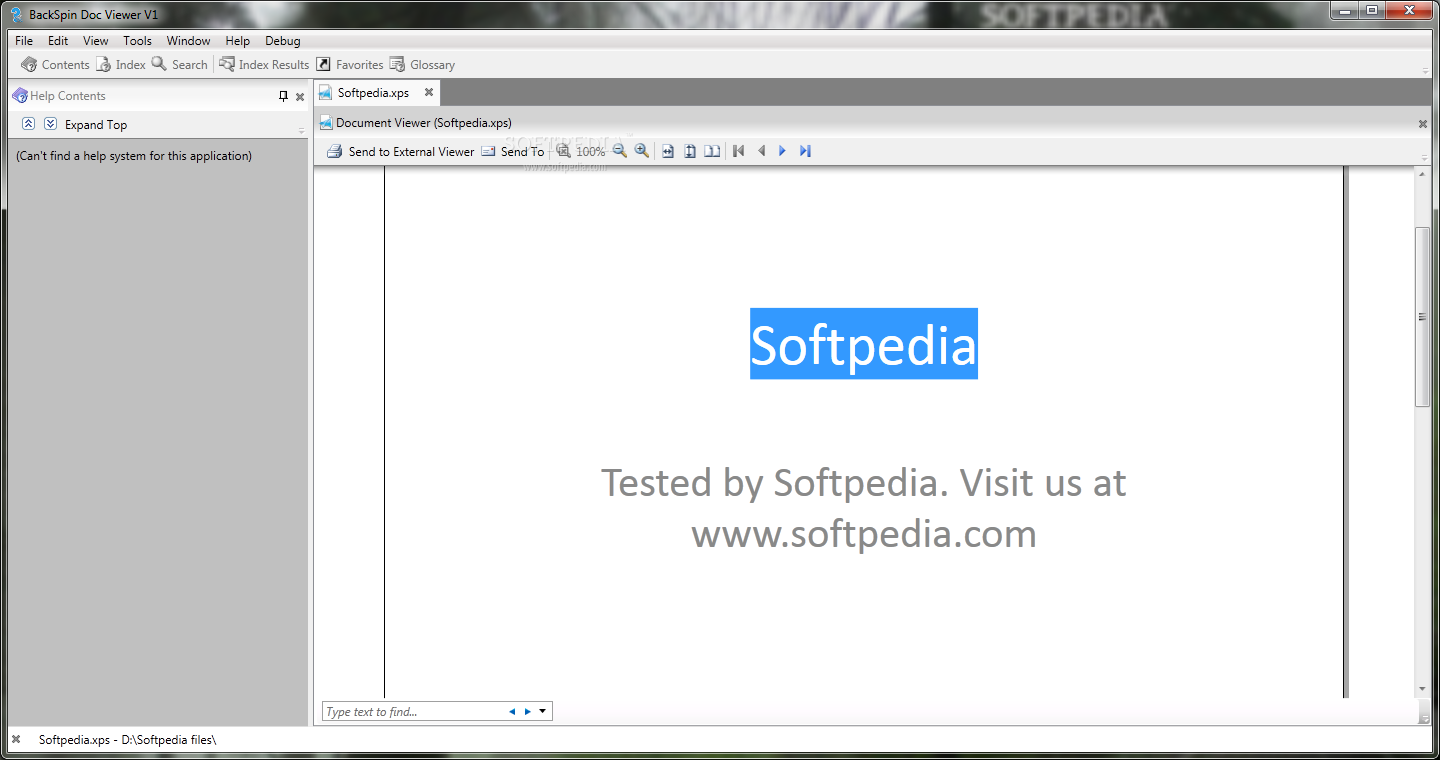Open the Edit menu

(58, 41)
